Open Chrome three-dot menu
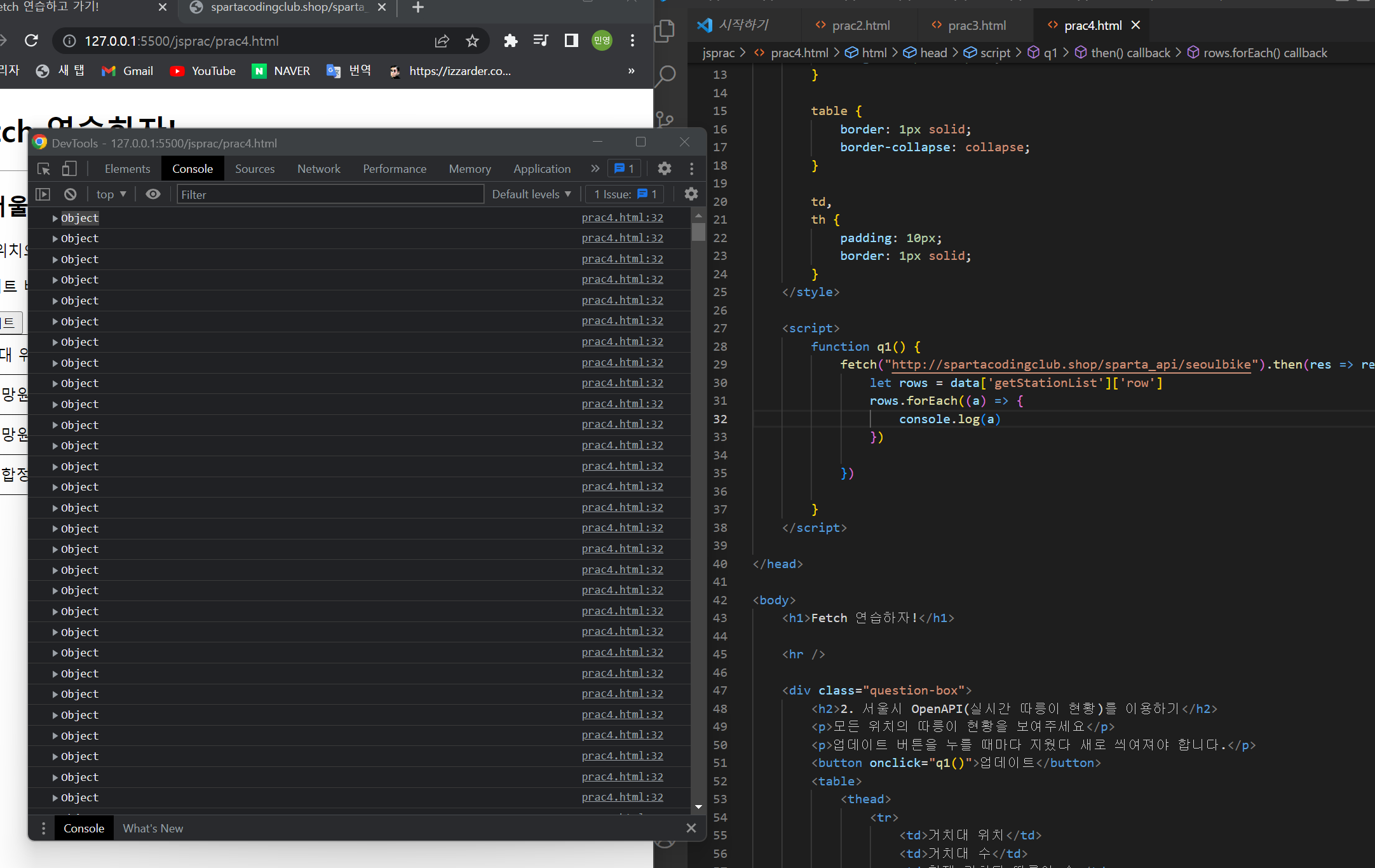This screenshot has width=1375, height=868. [x=632, y=41]
